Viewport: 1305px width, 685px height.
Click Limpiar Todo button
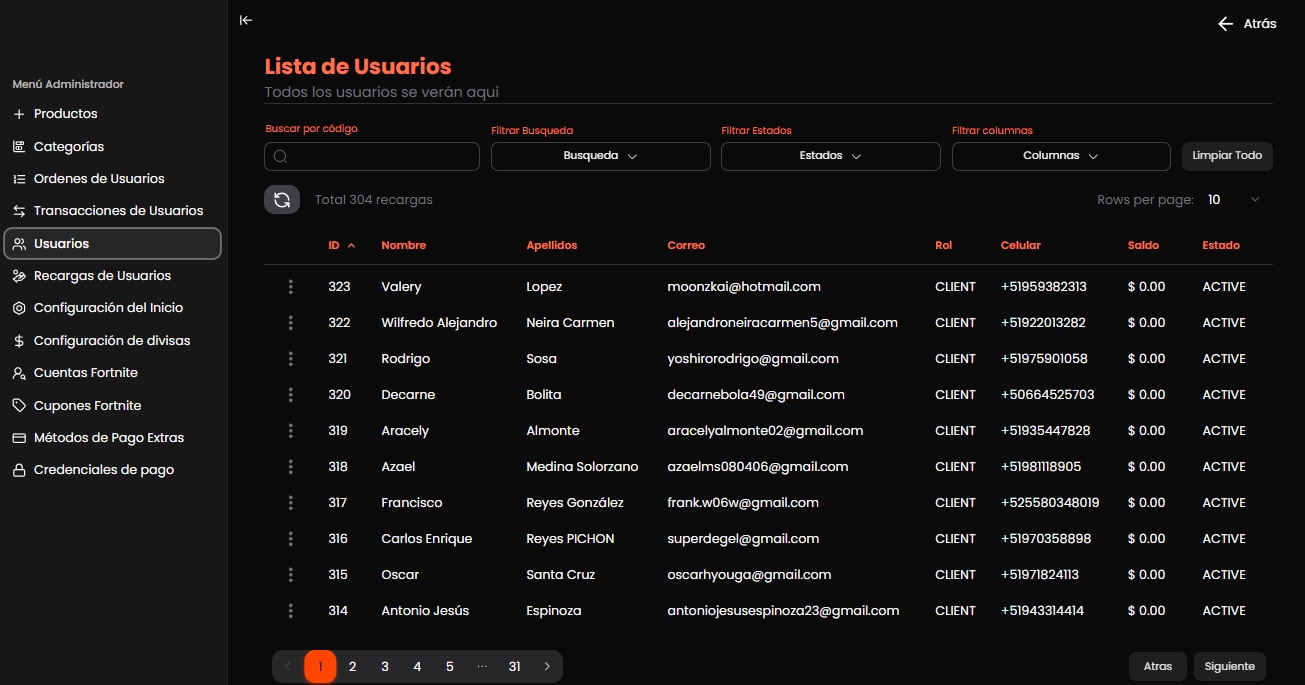pyautogui.click(x=1227, y=156)
